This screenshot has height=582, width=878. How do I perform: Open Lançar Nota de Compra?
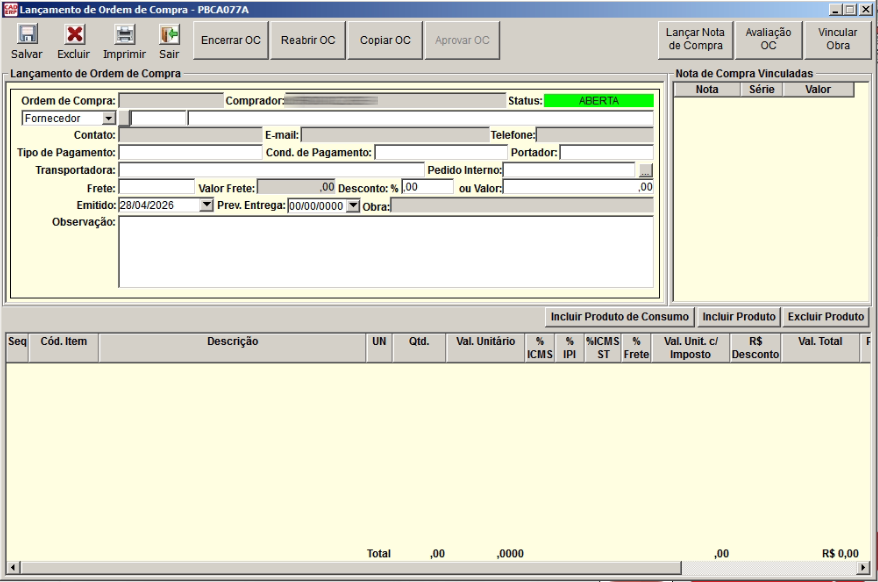[695, 39]
